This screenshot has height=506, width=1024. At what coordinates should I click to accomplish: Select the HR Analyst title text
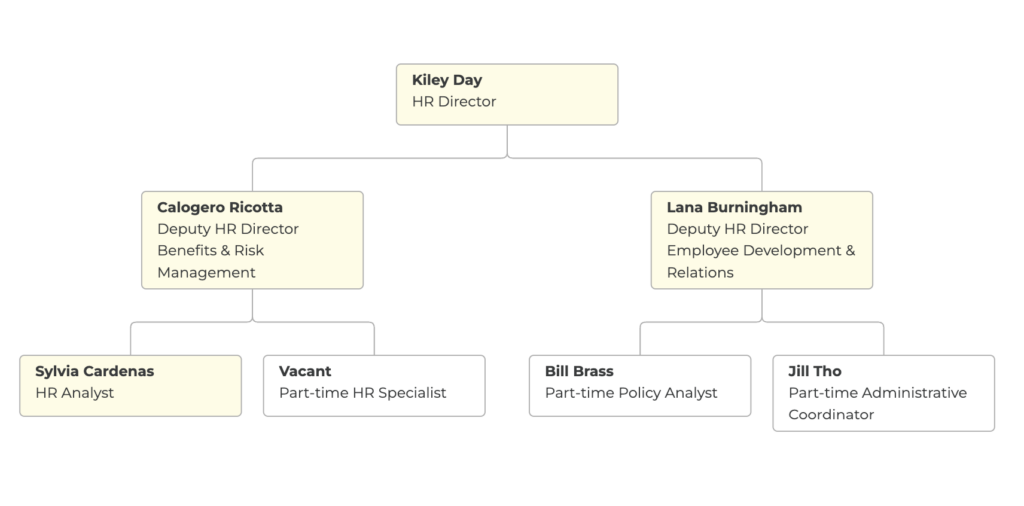click(75, 393)
